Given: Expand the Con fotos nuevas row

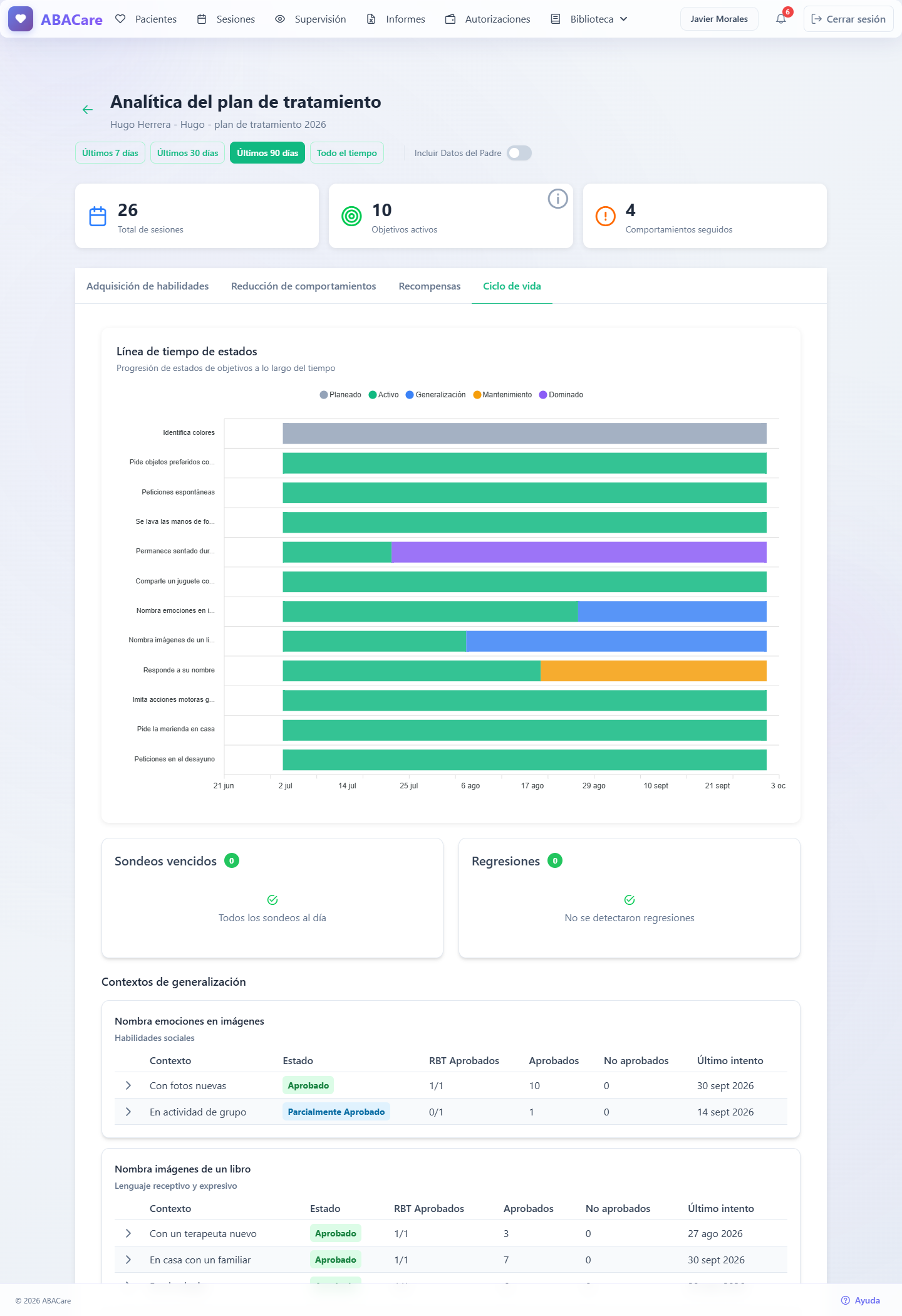Looking at the screenshot, I should point(128,1085).
